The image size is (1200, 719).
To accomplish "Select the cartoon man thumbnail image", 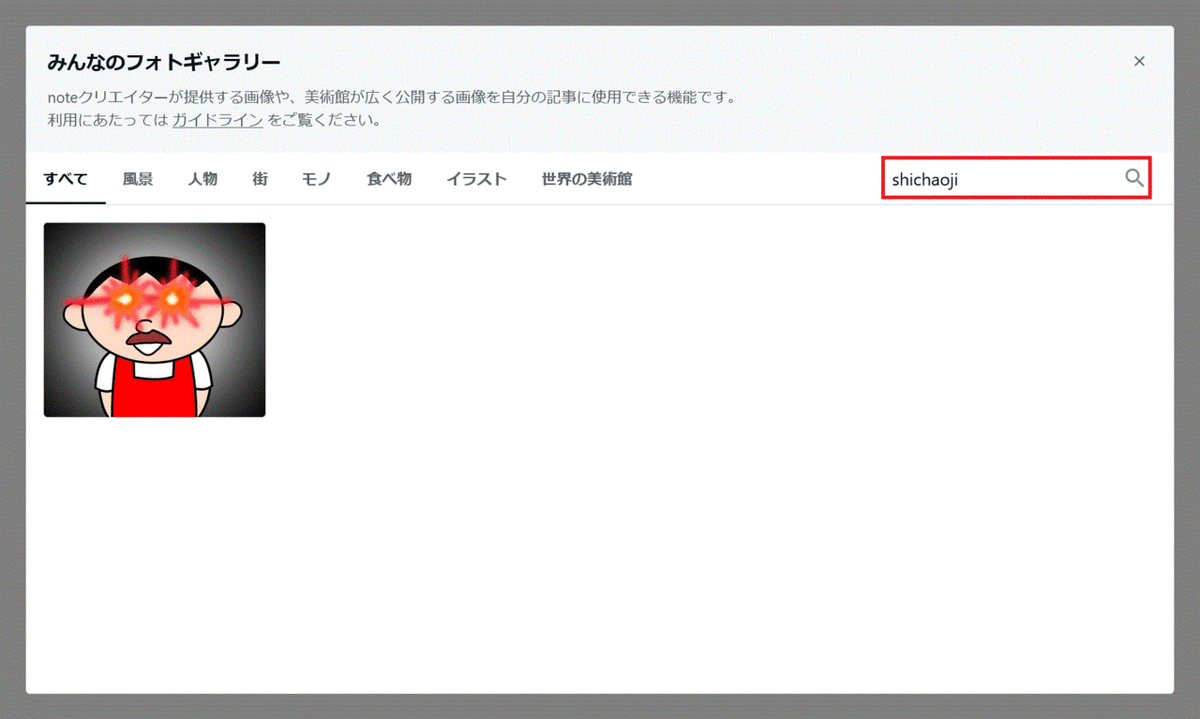I will [155, 320].
